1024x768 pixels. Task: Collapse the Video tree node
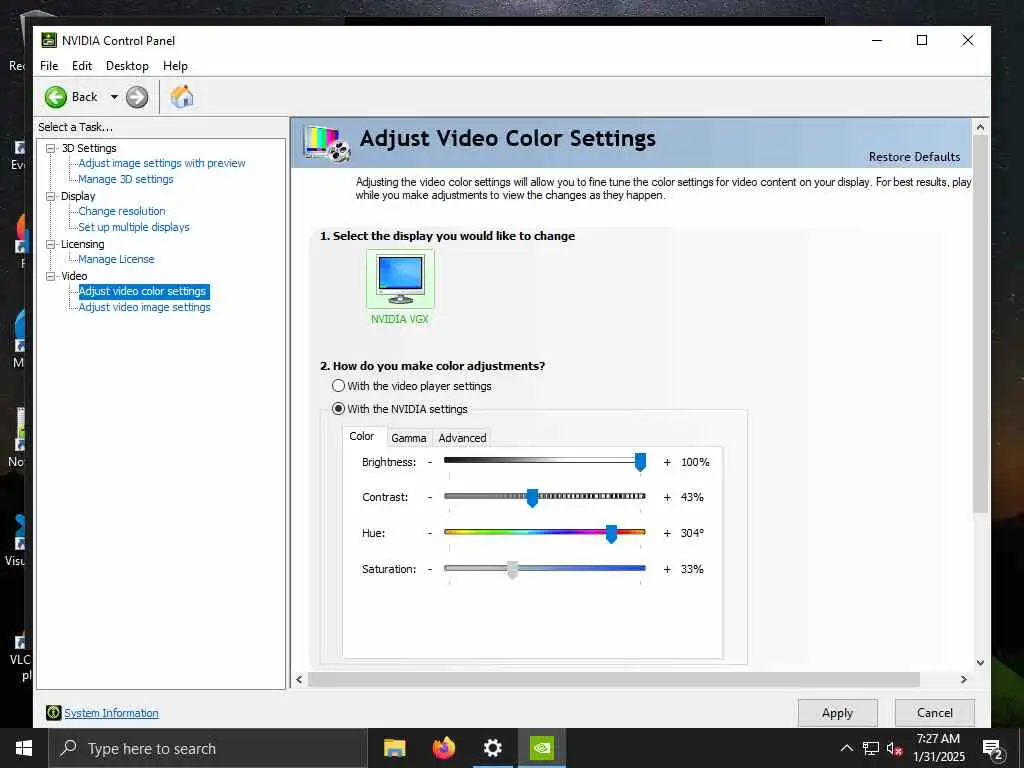tap(50, 276)
